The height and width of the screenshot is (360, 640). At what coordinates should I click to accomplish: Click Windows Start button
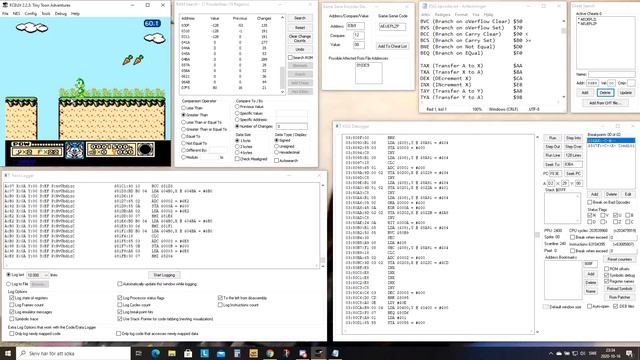point(8,353)
